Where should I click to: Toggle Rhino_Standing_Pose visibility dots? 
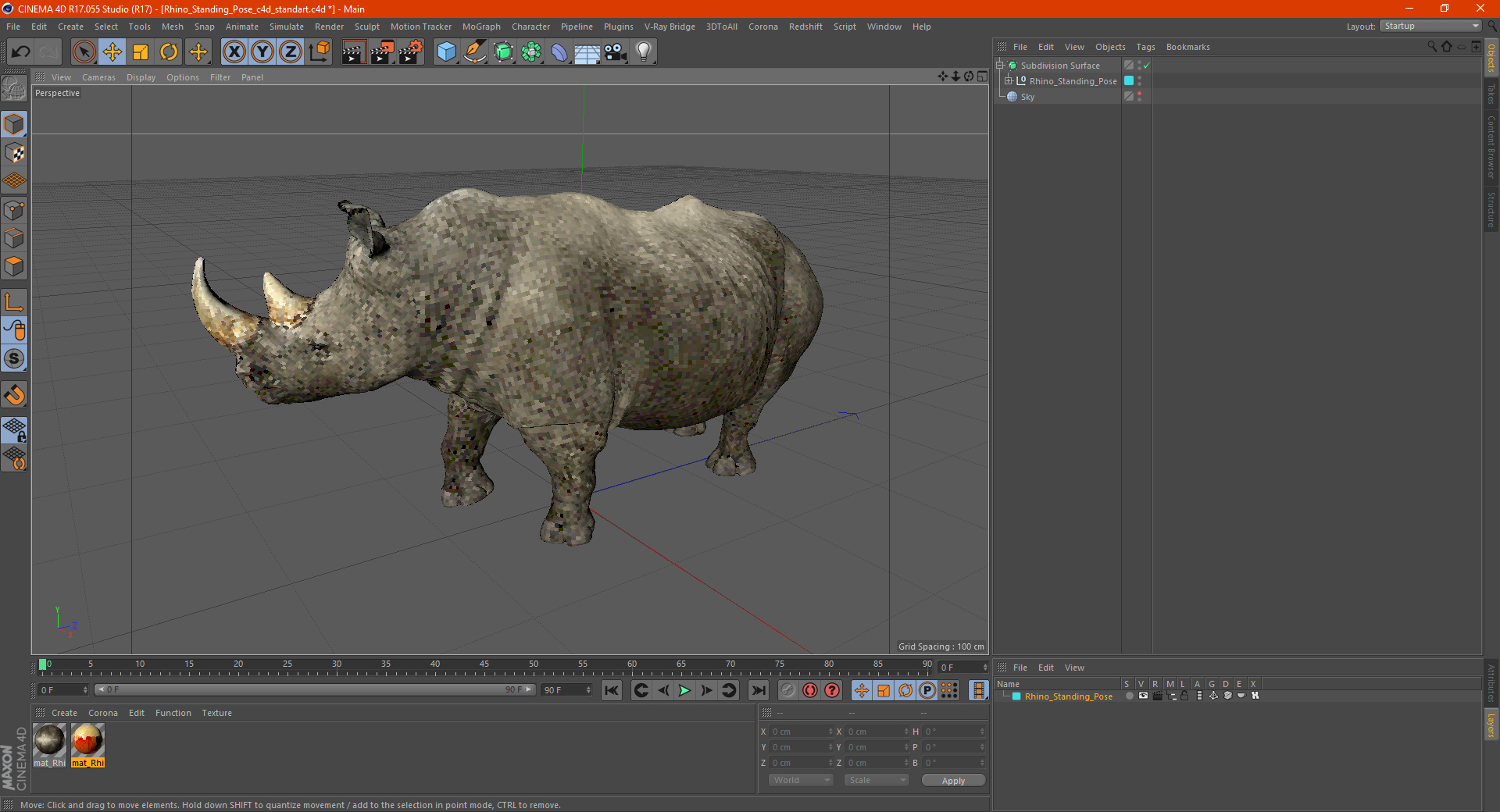pos(1140,81)
